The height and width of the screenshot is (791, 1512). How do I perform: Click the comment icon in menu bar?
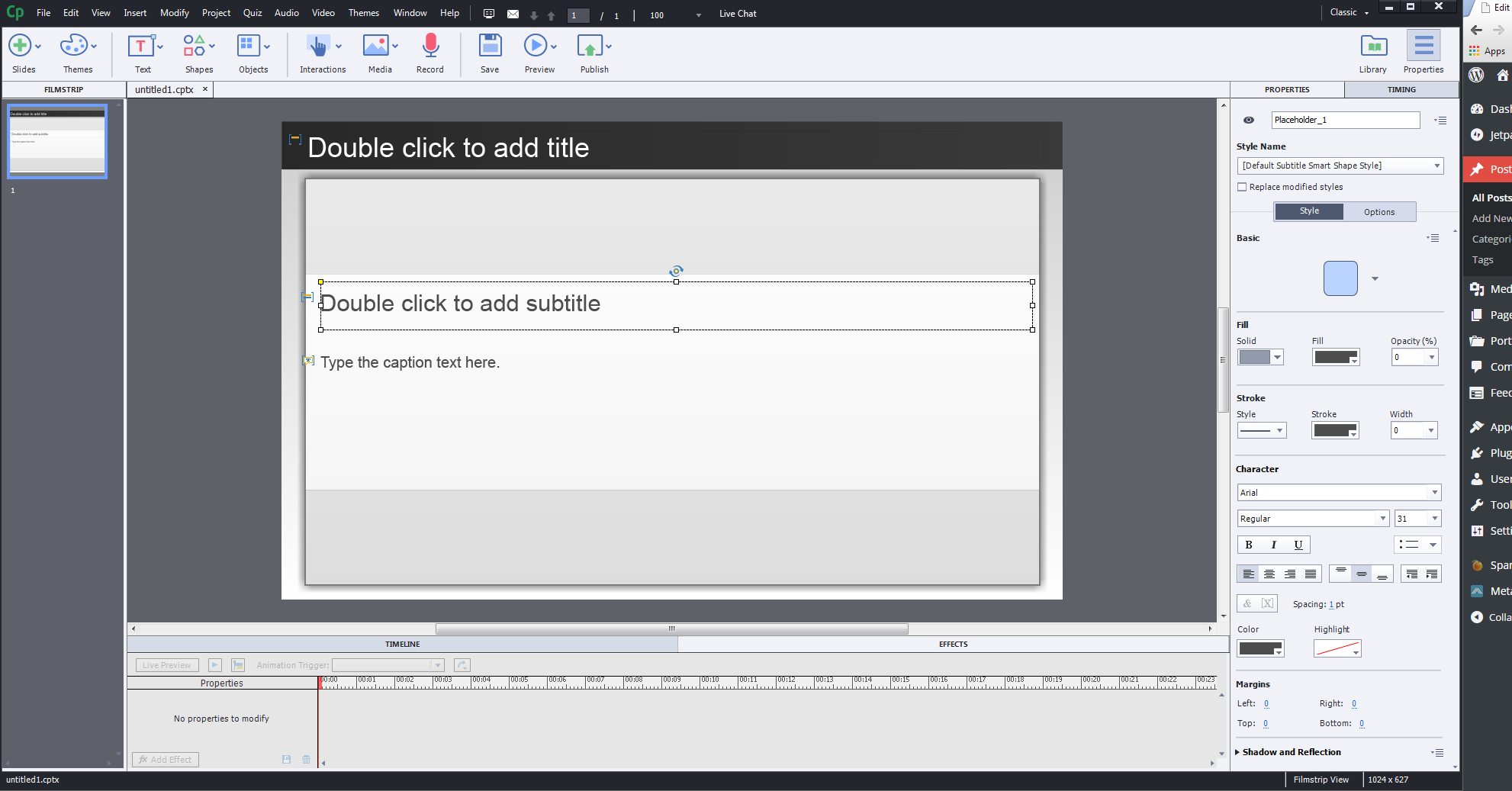[x=489, y=14]
